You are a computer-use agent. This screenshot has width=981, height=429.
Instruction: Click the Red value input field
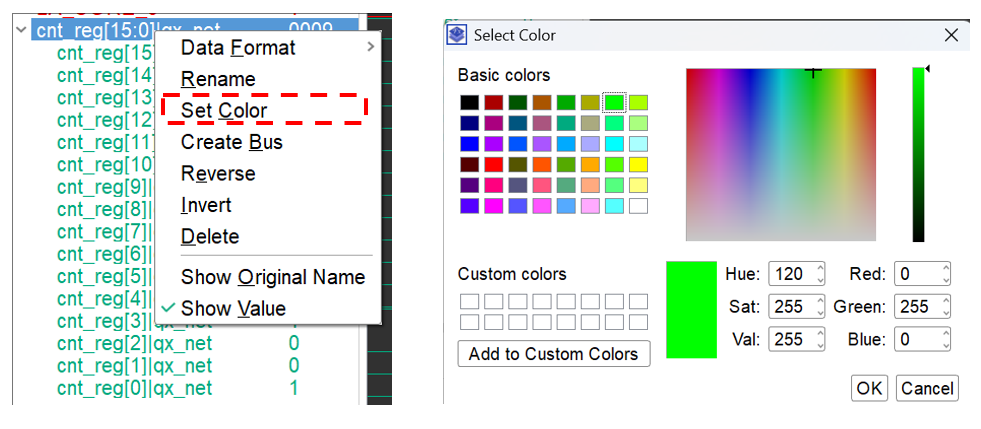pos(915,274)
